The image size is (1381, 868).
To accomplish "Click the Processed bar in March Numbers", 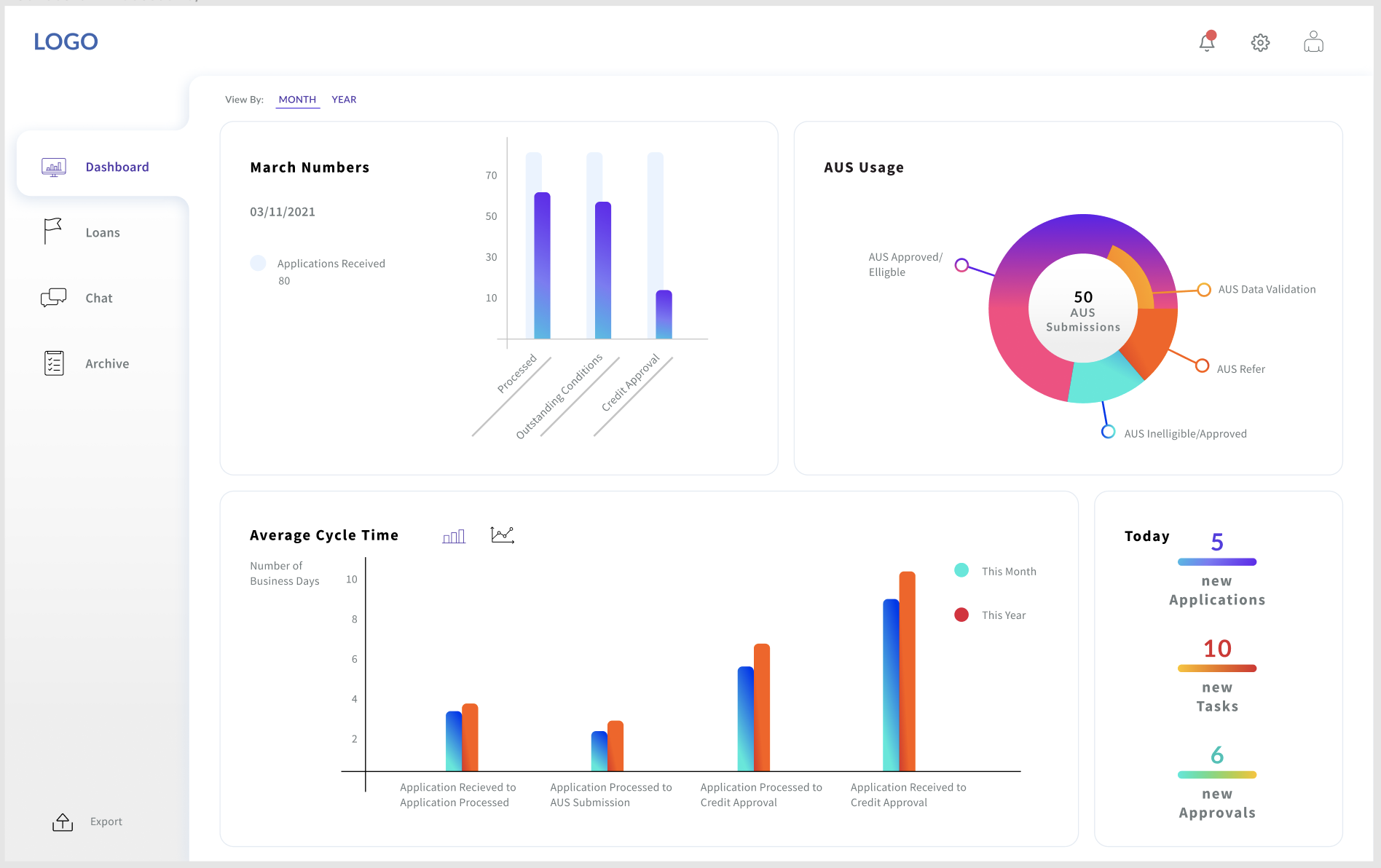I will click(542, 266).
